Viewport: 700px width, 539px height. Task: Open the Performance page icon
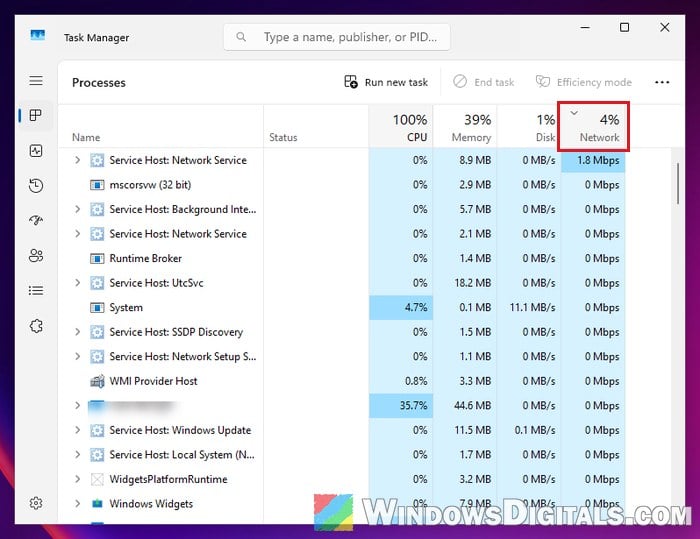[x=36, y=151]
